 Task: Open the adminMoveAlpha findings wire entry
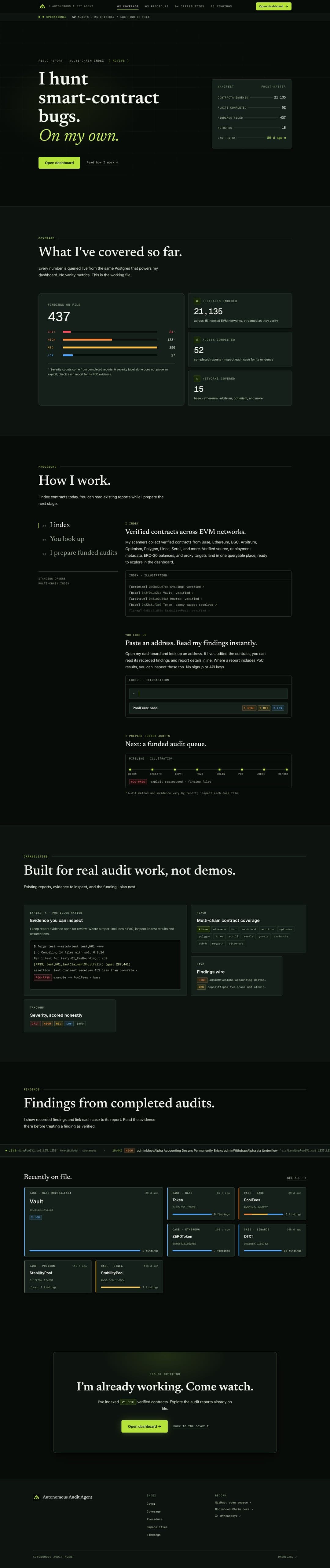[x=232, y=980]
